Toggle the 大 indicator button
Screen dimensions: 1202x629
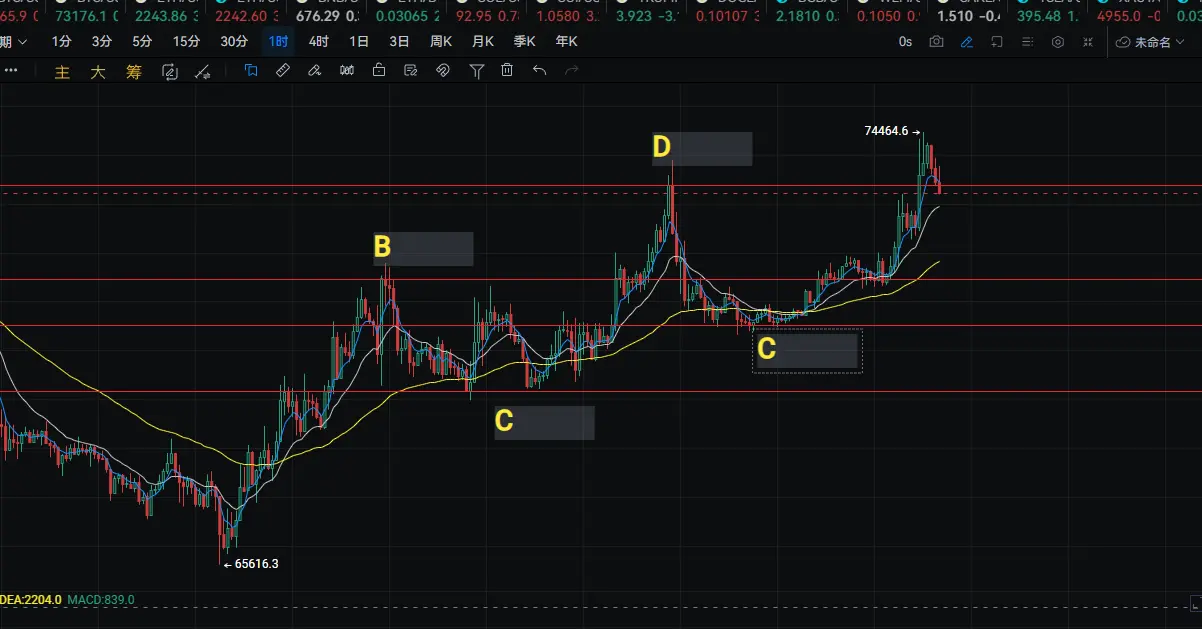click(x=98, y=71)
